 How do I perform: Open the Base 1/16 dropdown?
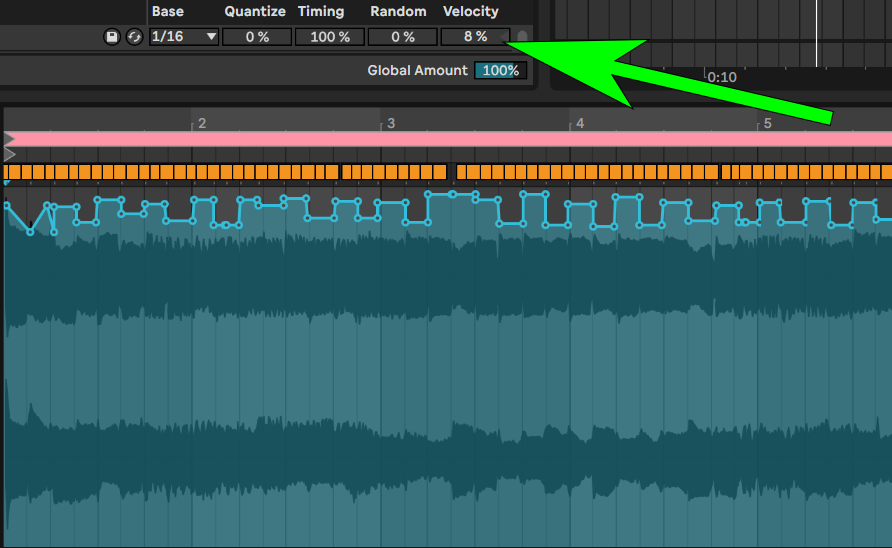point(175,37)
